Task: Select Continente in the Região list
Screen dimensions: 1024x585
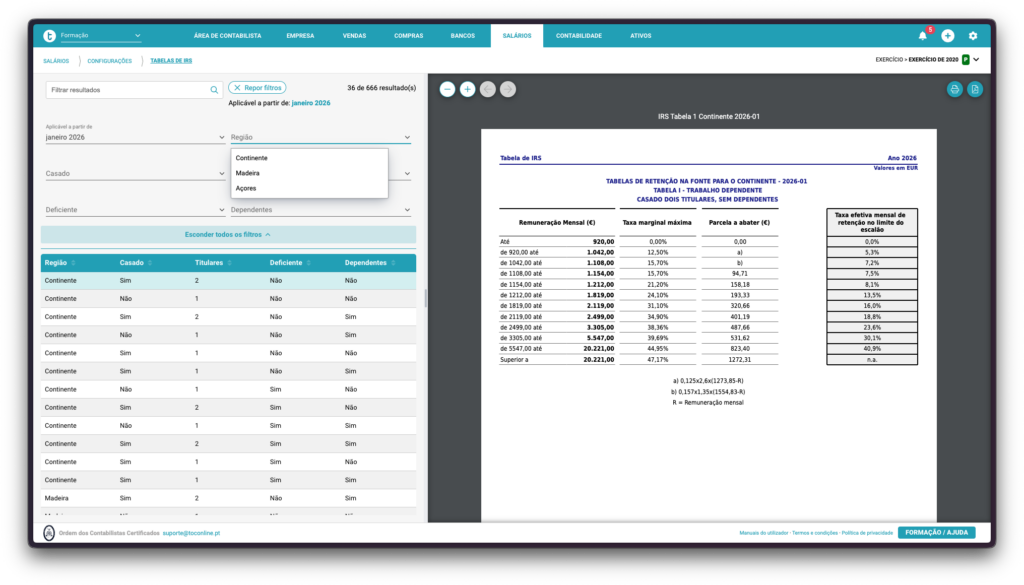Action: (252, 158)
